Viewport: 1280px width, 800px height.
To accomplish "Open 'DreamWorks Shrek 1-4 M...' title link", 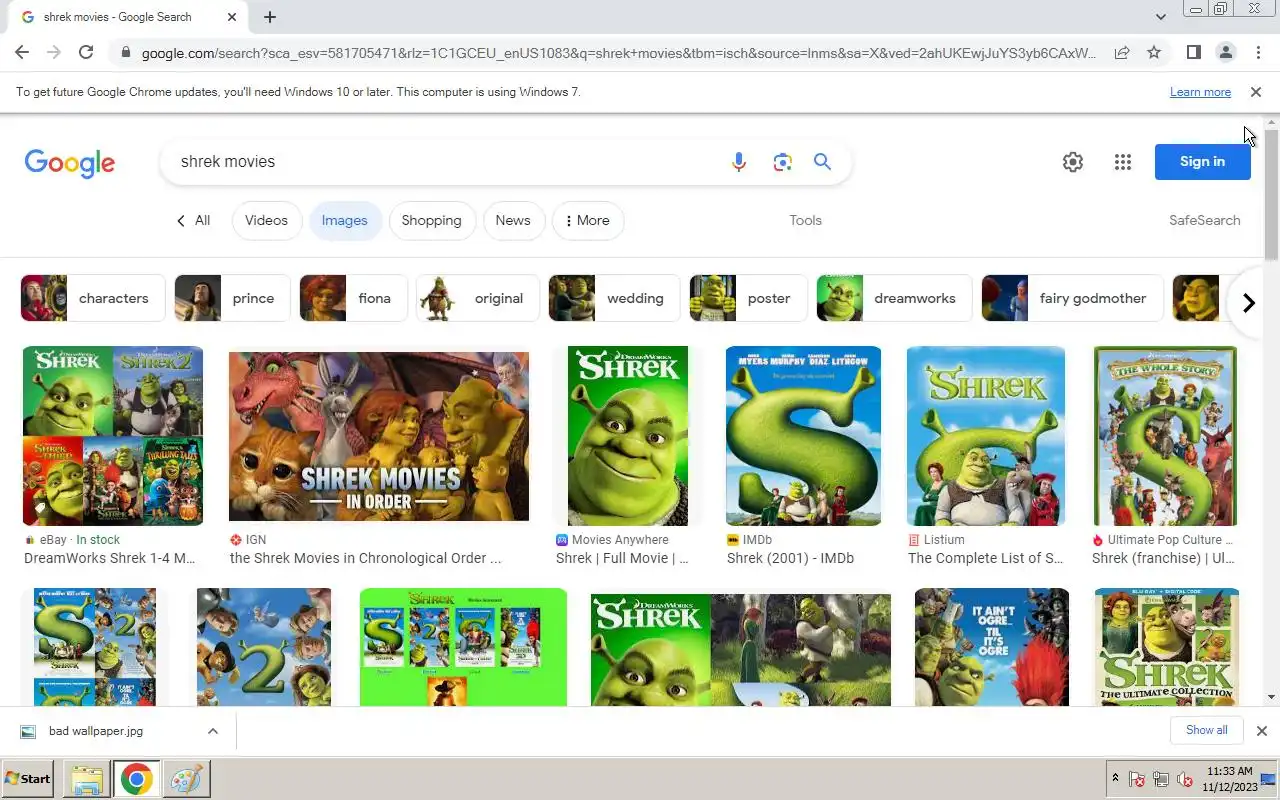I will pos(110,559).
